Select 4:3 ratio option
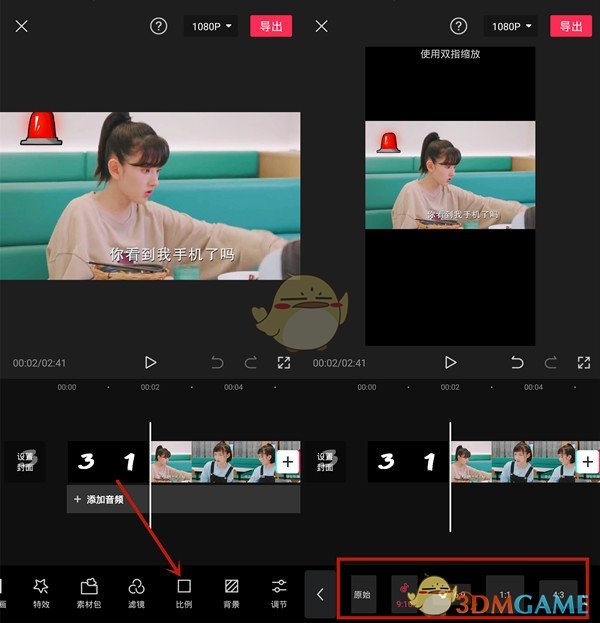This screenshot has height=623, width=600. 558,595
